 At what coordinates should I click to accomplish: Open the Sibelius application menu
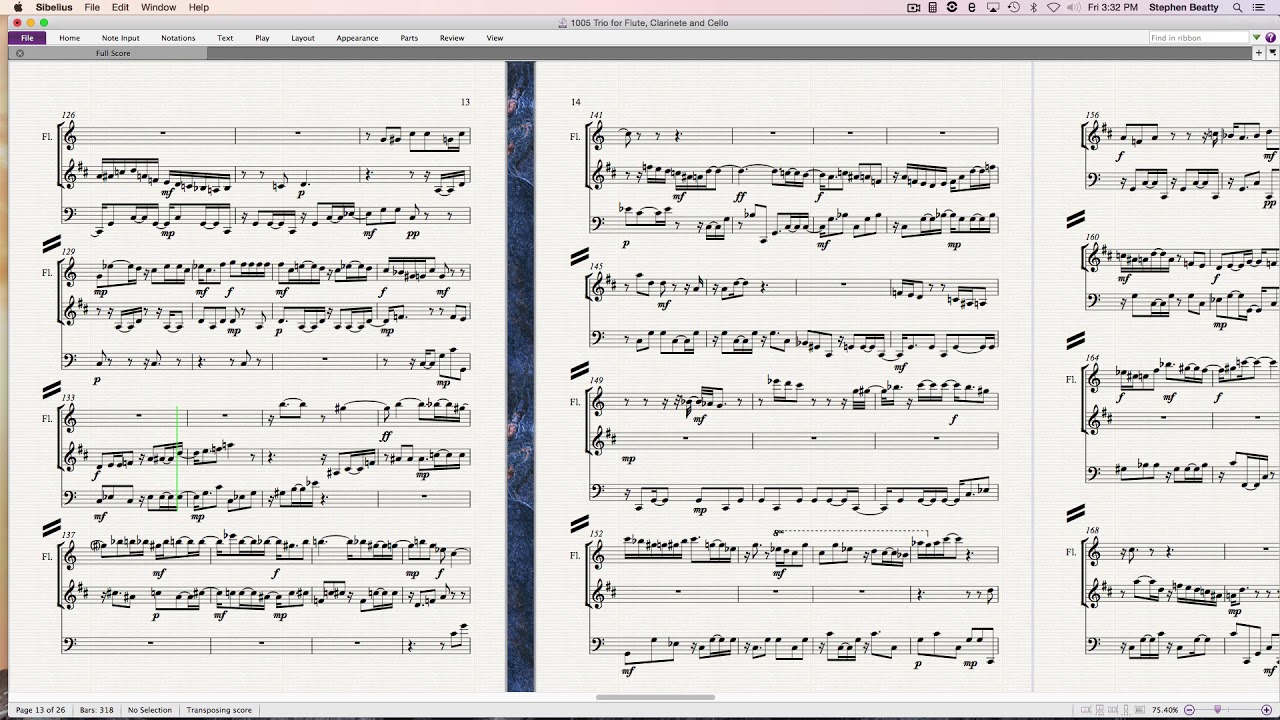[x=53, y=7]
